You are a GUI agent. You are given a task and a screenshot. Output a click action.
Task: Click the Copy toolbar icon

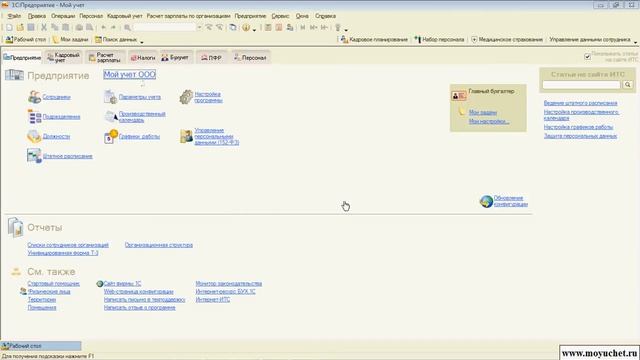(54, 27)
